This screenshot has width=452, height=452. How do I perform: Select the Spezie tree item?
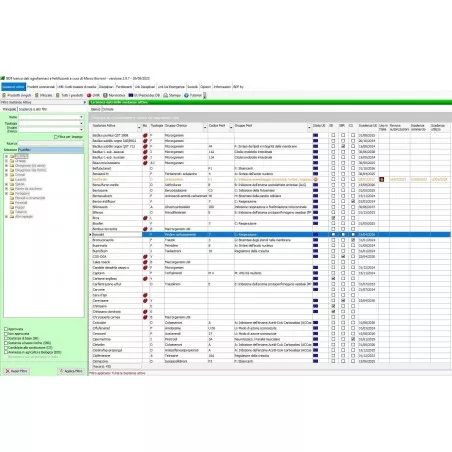point(20,184)
